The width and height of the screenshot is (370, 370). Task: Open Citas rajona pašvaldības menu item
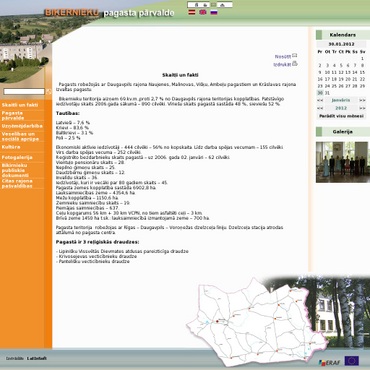point(17,184)
